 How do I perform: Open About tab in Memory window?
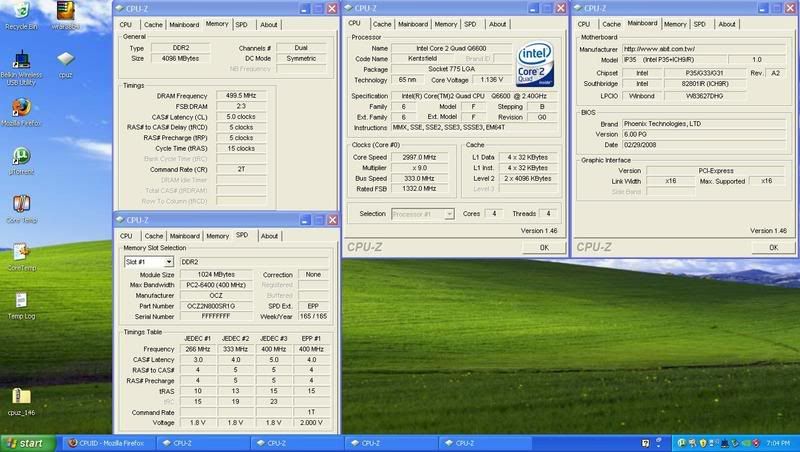pos(269,24)
